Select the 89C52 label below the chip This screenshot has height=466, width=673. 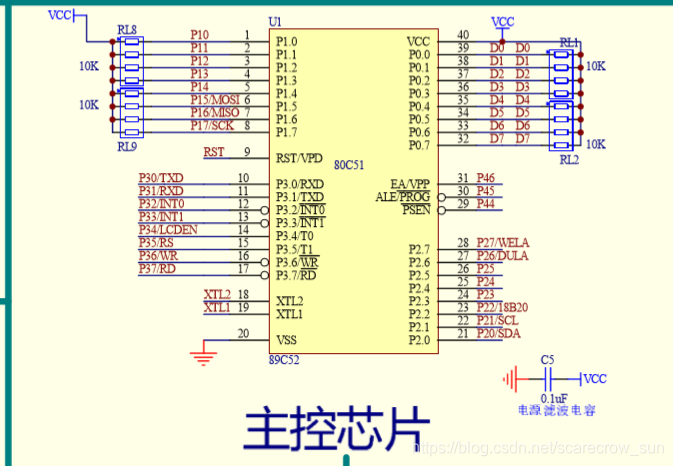pyautogui.click(x=284, y=360)
